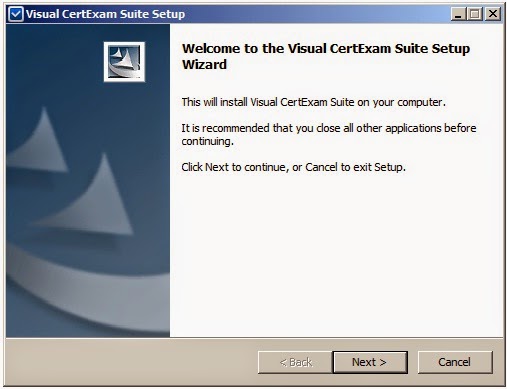Click the grayed-out maximize button
The image size is (507, 389).
(475, 14)
